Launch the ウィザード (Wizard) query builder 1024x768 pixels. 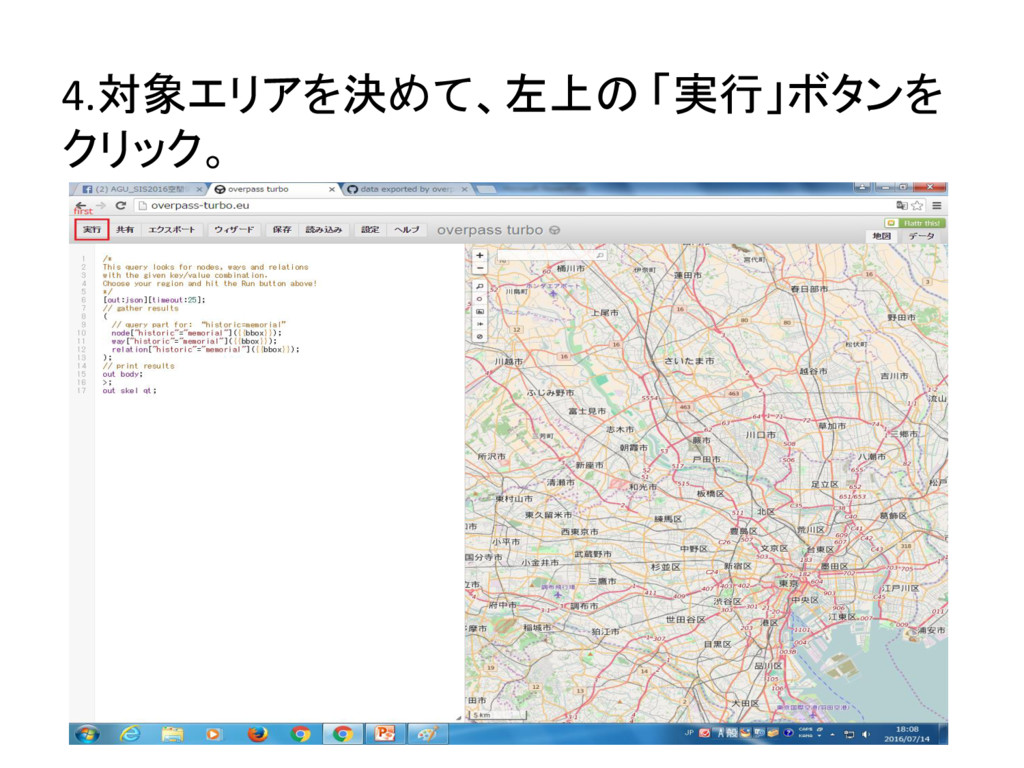coord(234,229)
